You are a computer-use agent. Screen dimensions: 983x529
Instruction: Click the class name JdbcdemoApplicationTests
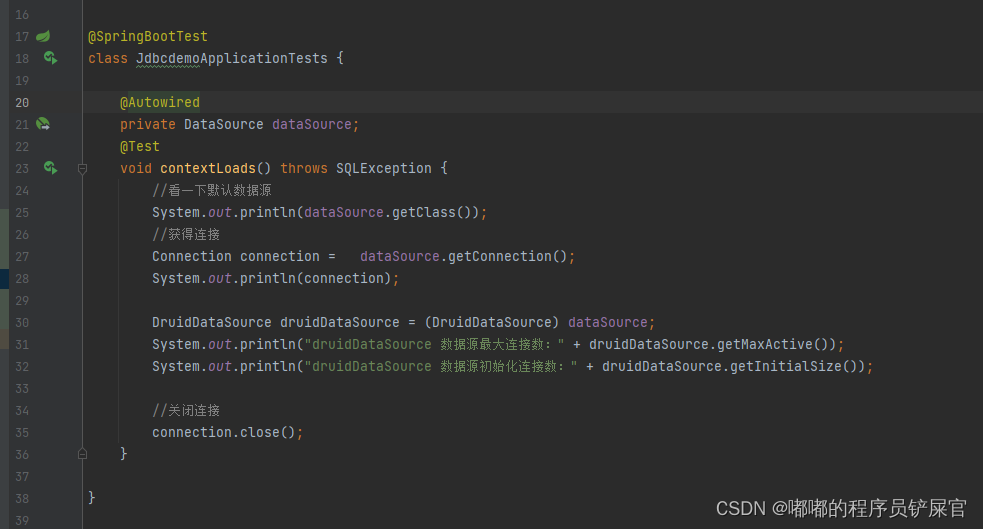pos(232,58)
